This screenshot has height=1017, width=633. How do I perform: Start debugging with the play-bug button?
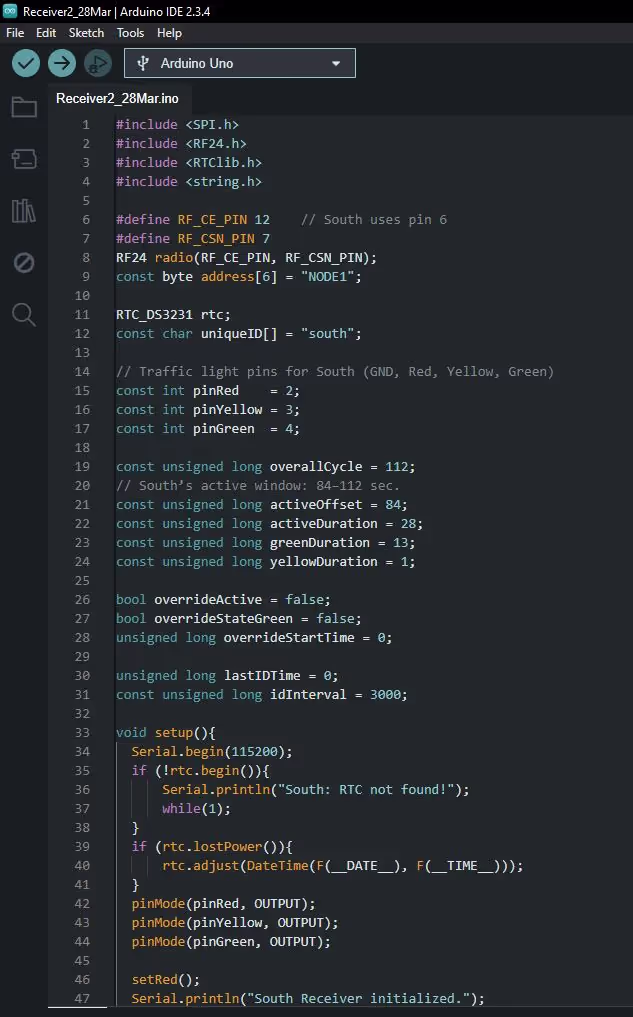click(x=97, y=63)
